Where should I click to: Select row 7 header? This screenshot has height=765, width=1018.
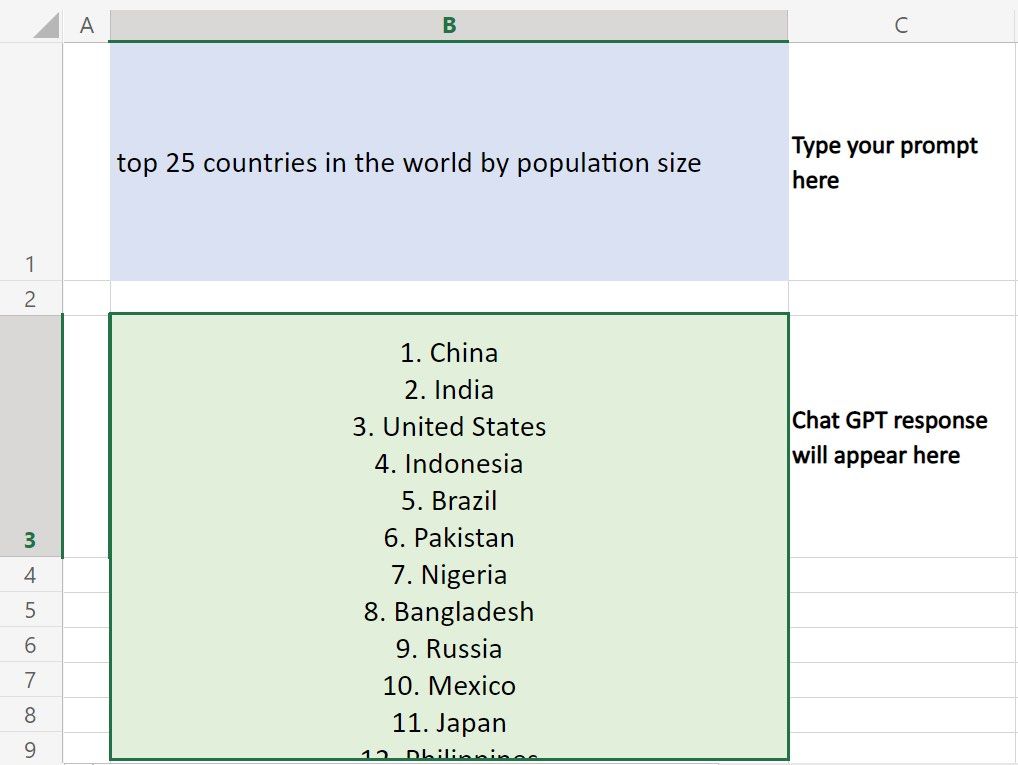[x=31, y=680]
